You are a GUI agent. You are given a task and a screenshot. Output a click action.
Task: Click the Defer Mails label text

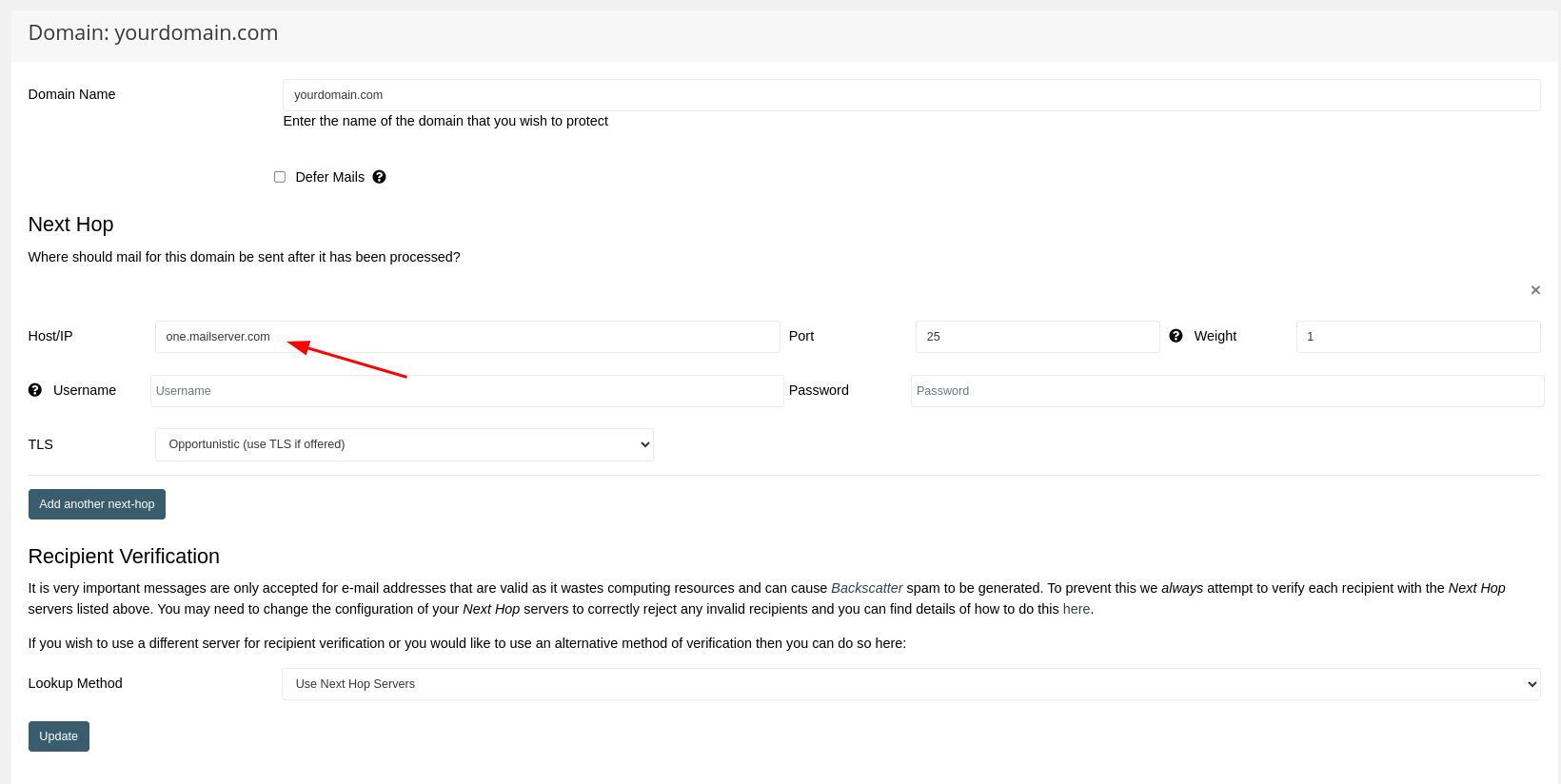pos(329,177)
